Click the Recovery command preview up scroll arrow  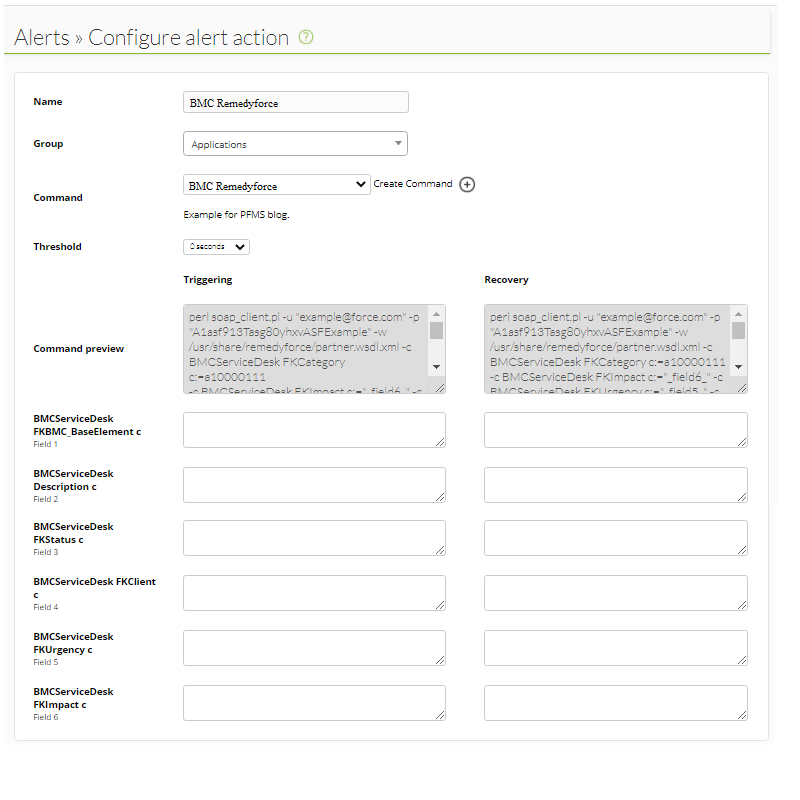pos(738,314)
